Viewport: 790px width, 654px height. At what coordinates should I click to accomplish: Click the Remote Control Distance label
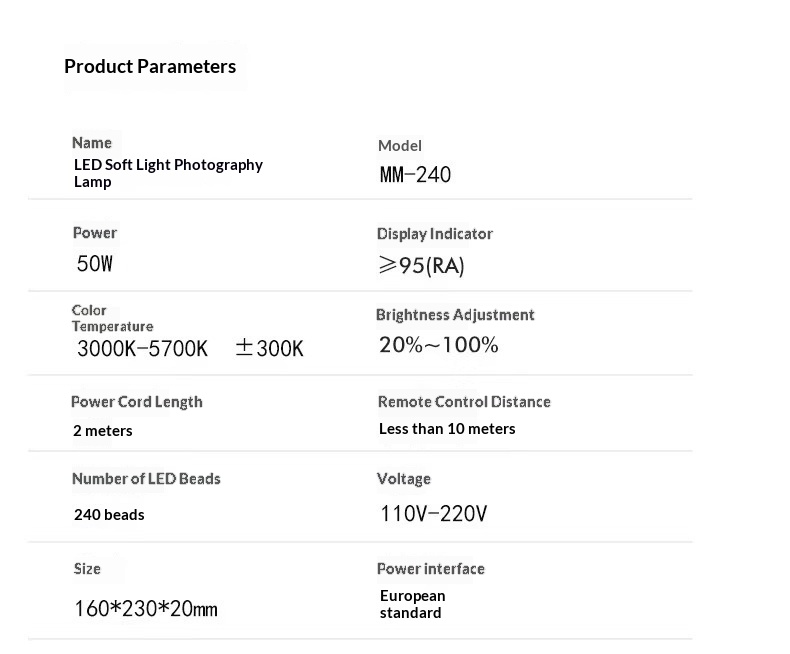tap(464, 402)
